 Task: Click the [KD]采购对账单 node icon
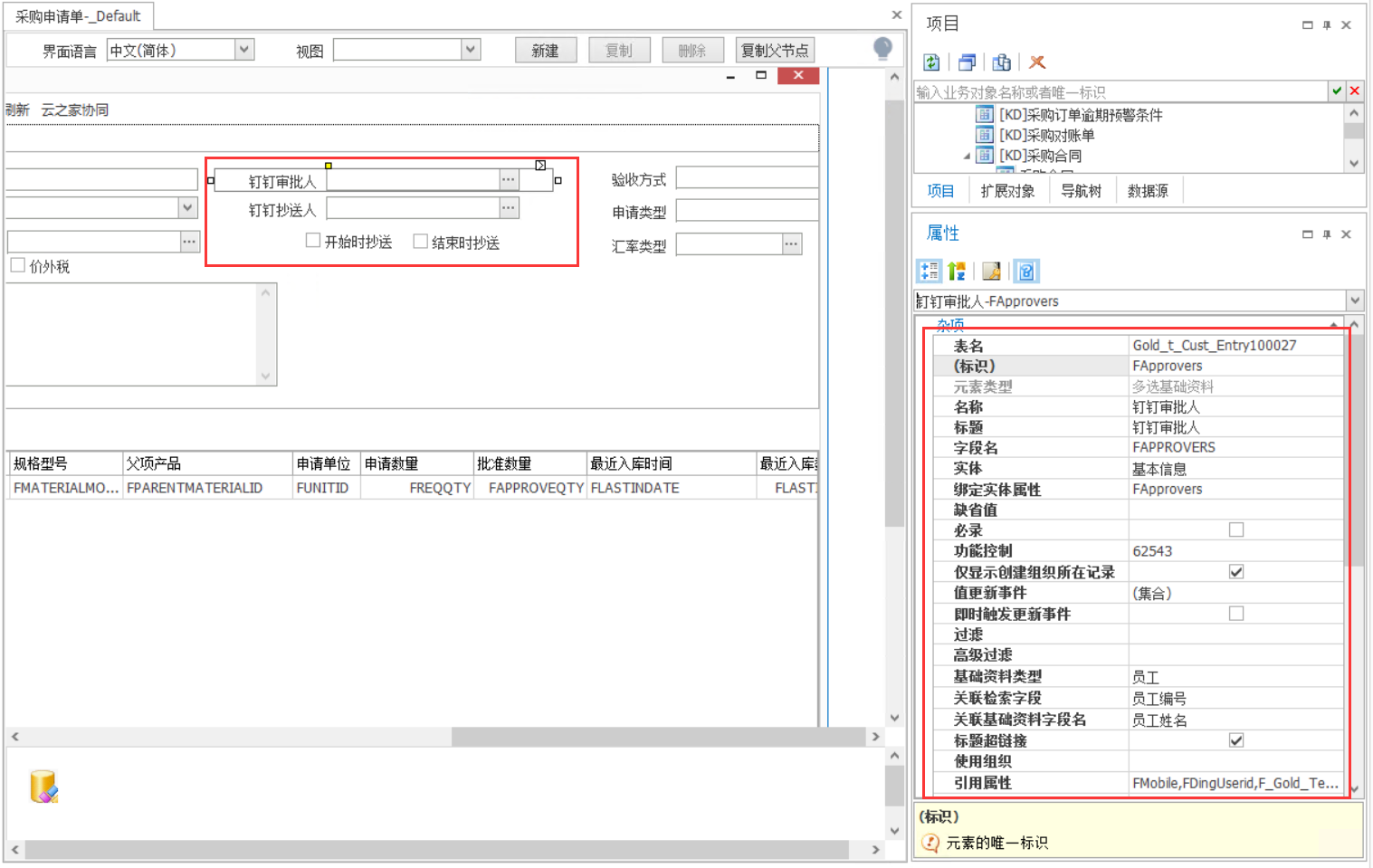pyautogui.click(x=985, y=135)
